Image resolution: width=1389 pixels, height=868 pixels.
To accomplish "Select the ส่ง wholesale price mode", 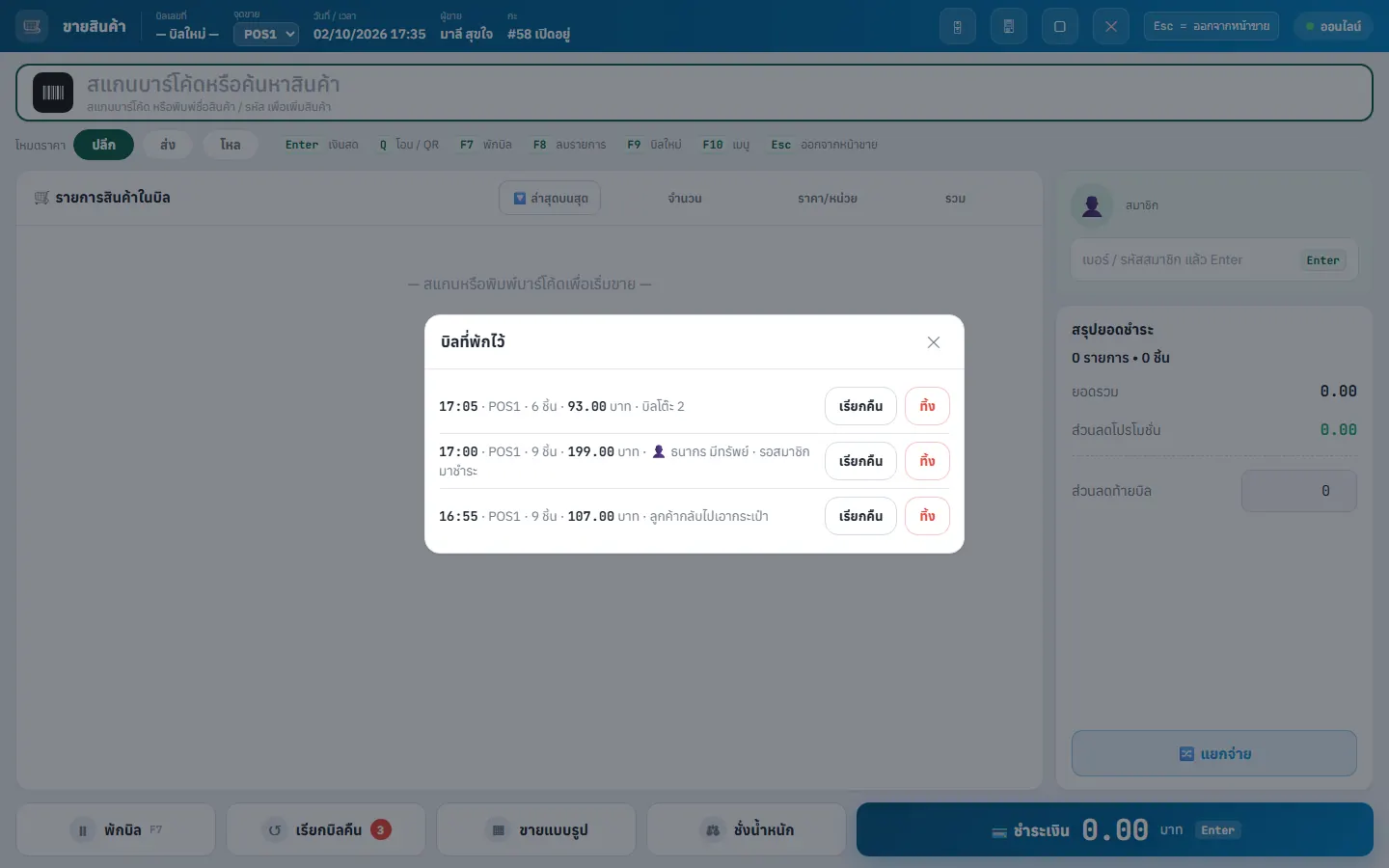I will [168, 145].
